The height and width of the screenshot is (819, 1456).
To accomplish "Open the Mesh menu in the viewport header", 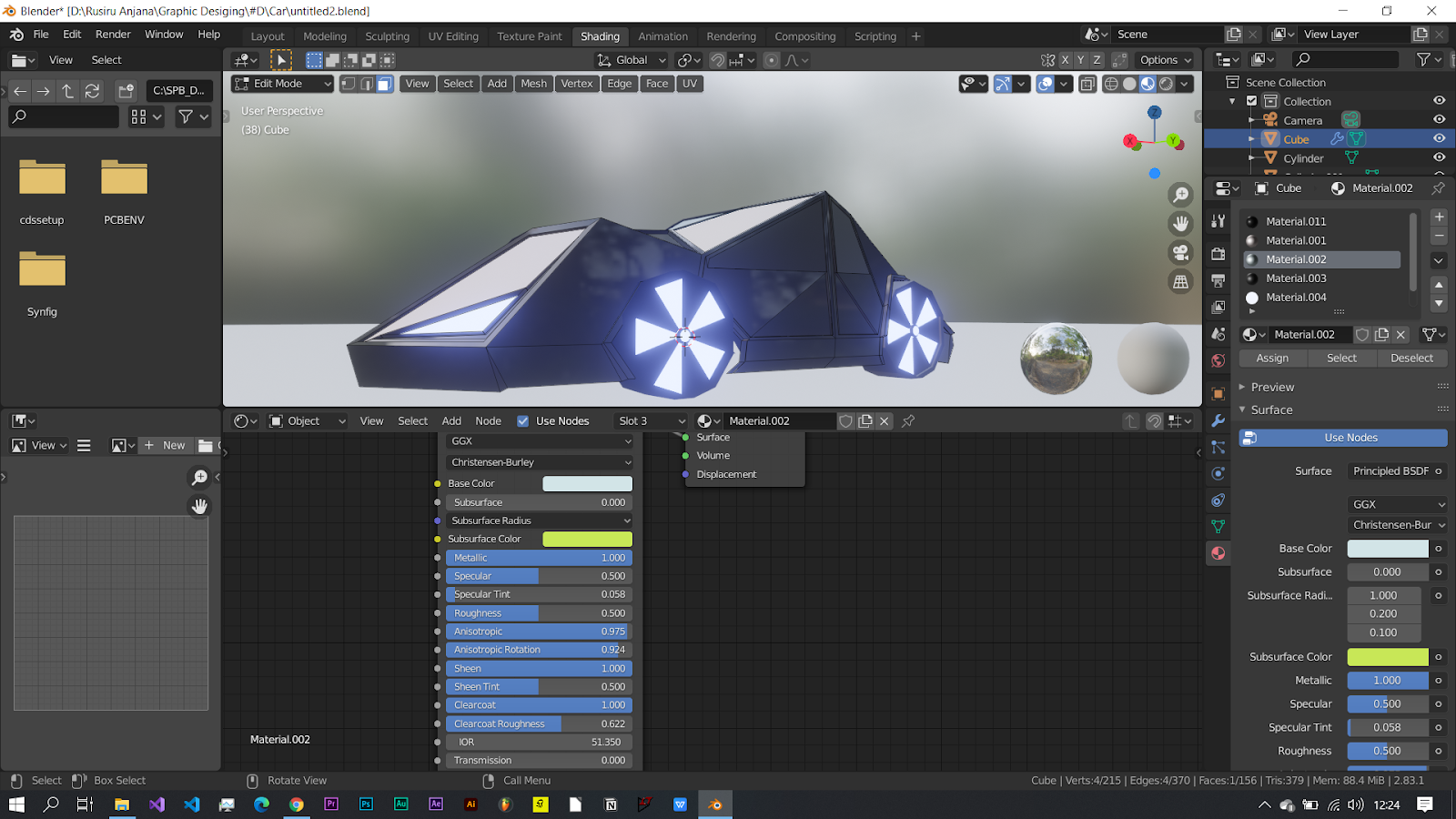I will (533, 83).
